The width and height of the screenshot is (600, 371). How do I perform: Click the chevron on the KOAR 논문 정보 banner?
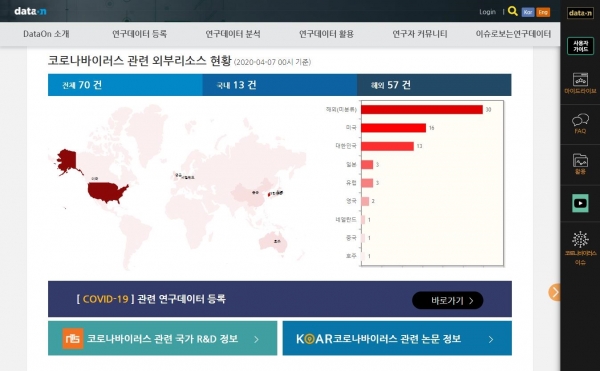tap(491, 339)
